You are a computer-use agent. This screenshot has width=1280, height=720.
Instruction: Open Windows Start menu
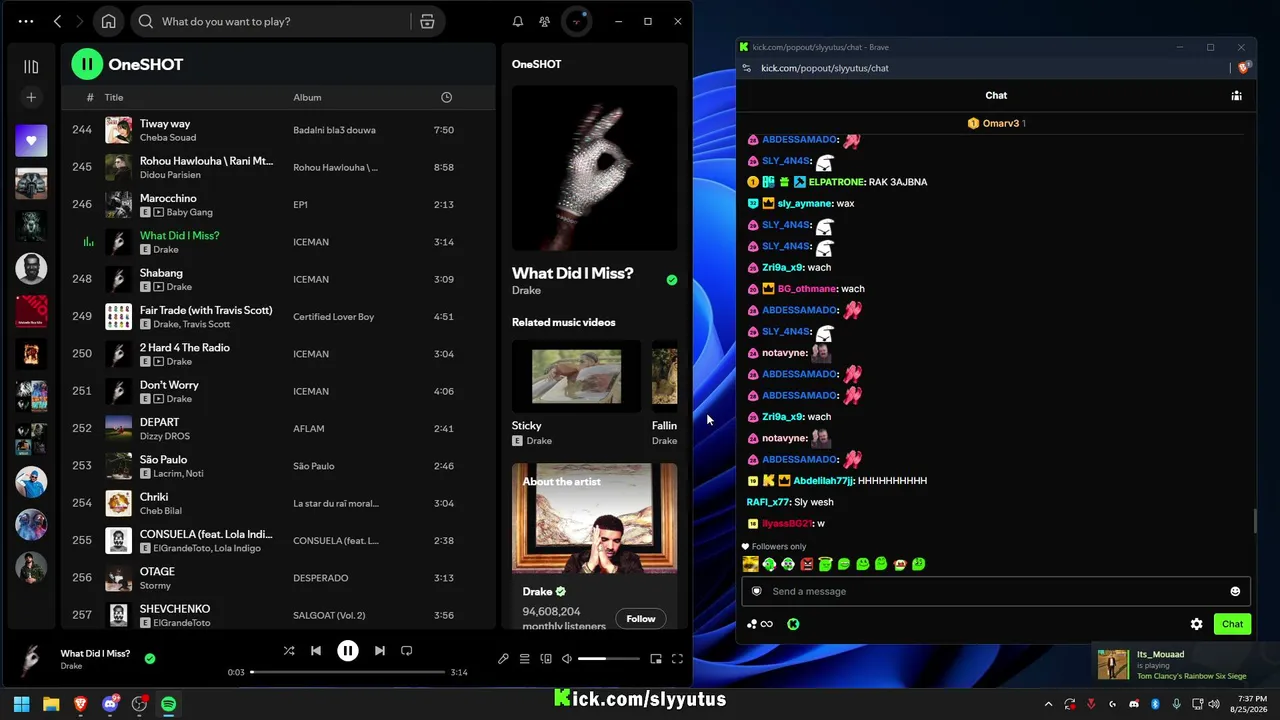(x=21, y=704)
